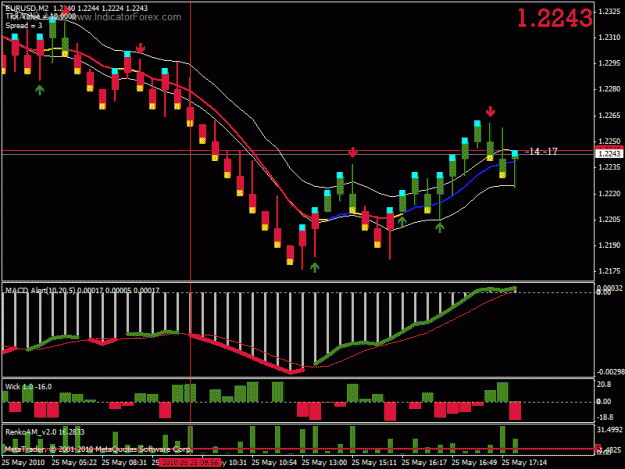625x469 pixels.
Task: Click the 1.2205 price scale value
Action: tap(610, 220)
